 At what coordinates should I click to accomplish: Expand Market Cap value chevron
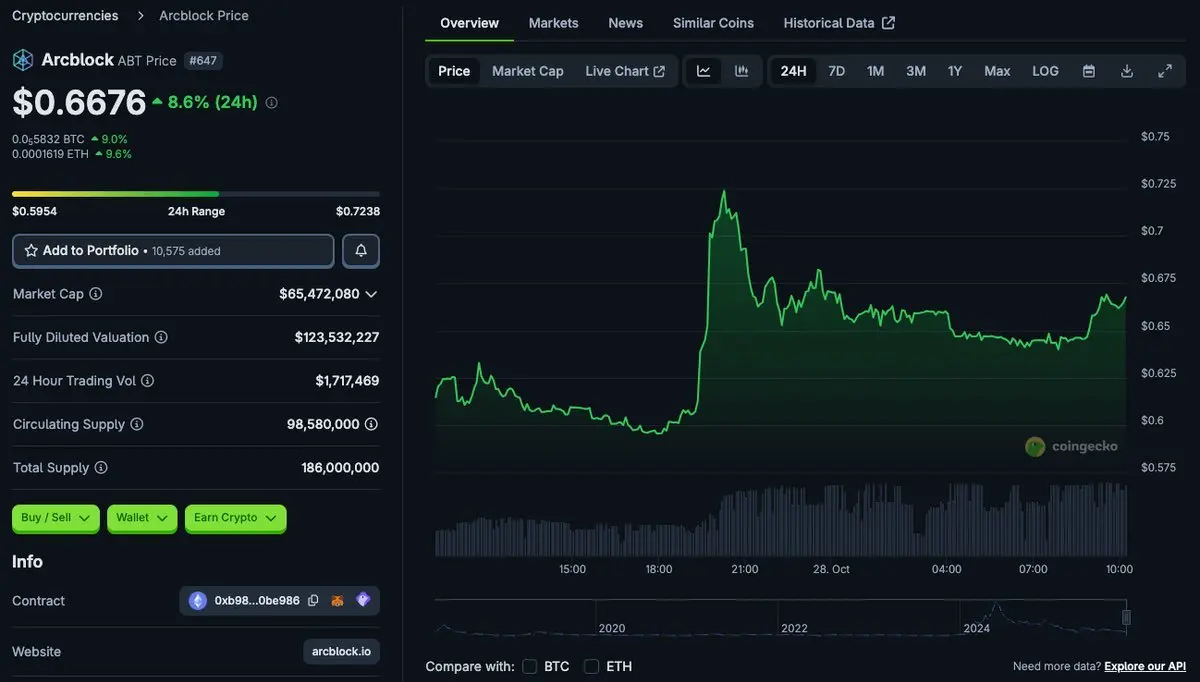(x=371, y=294)
